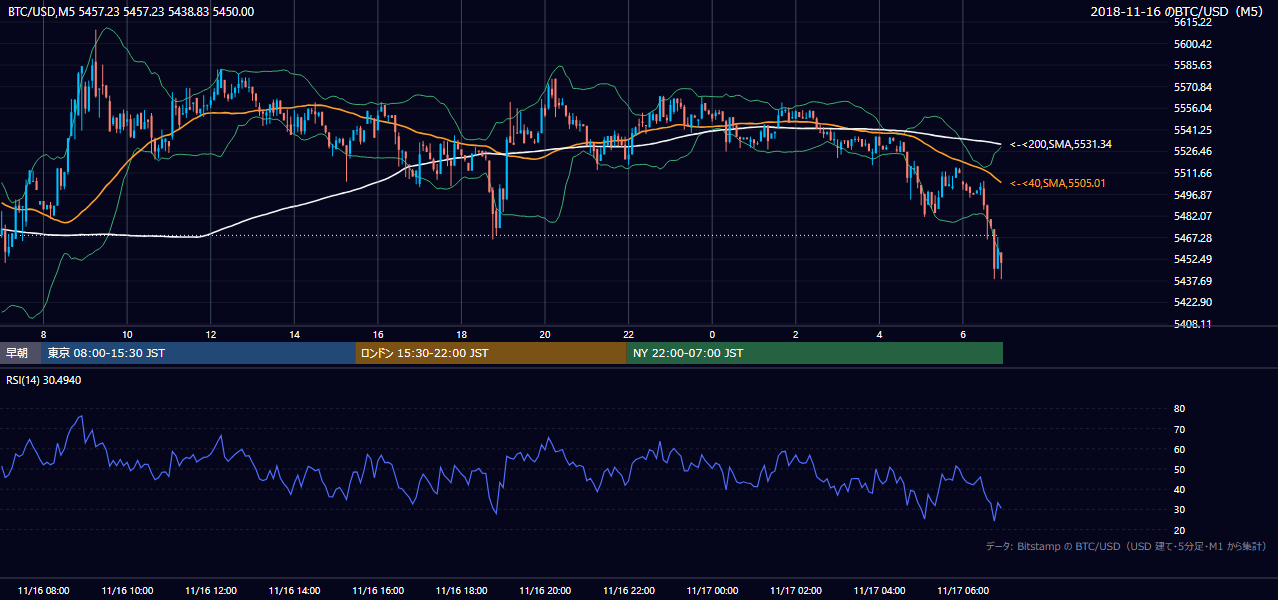Click the 早朝 session block
This screenshot has height=600, width=1278.
(20, 353)
